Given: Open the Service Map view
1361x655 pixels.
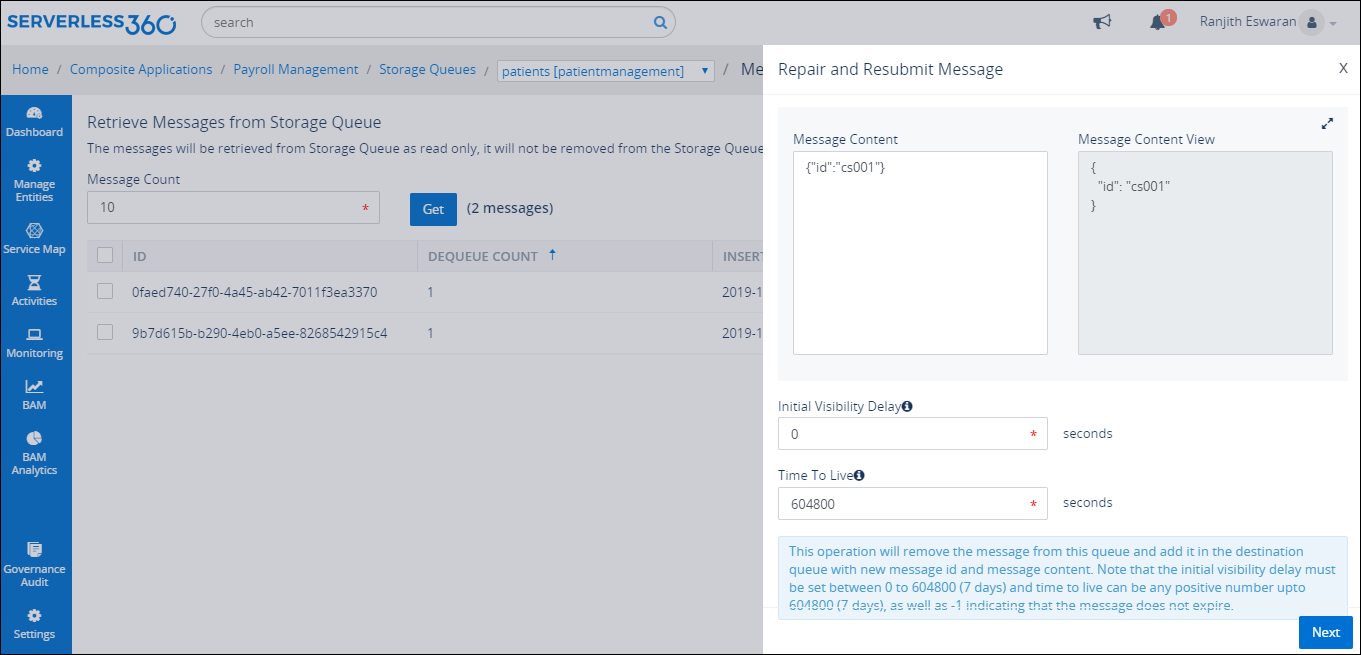Looking at the screenshot, I should (35, 240).
